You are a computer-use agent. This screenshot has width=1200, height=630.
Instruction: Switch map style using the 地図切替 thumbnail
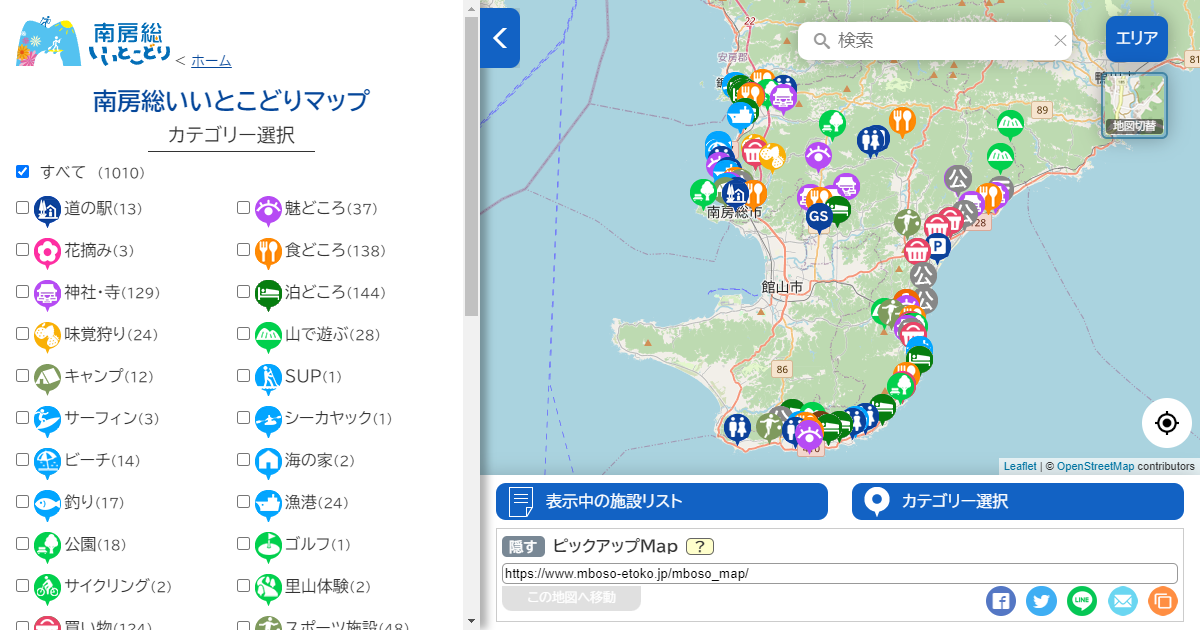[1134, 105]
